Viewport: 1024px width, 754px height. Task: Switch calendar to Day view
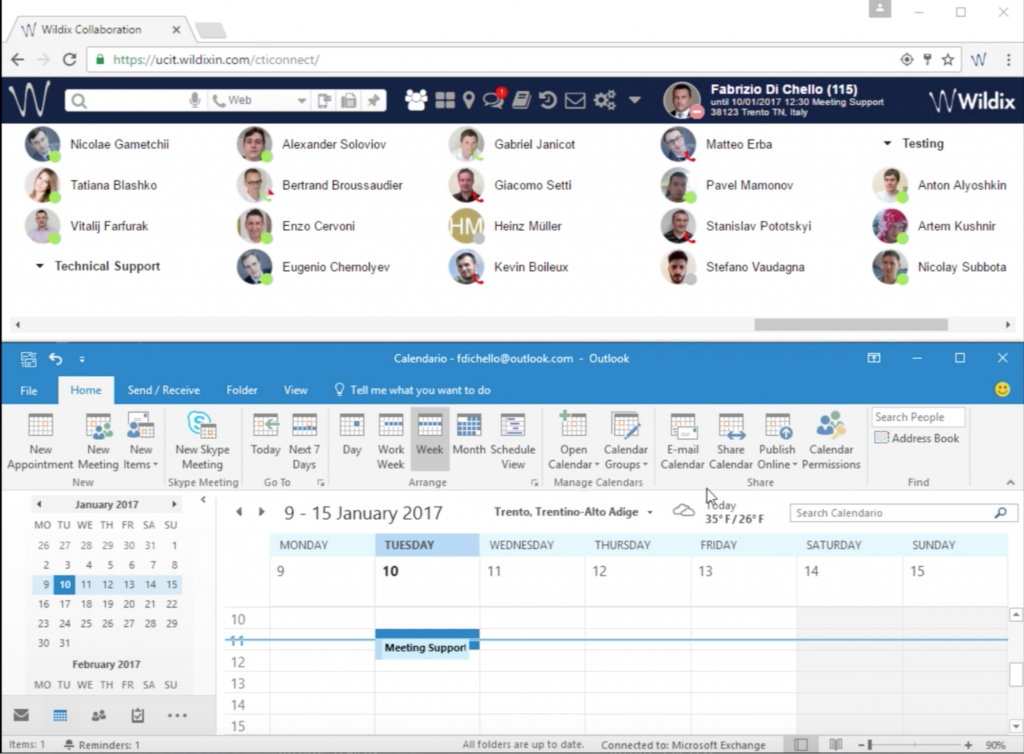352,441
